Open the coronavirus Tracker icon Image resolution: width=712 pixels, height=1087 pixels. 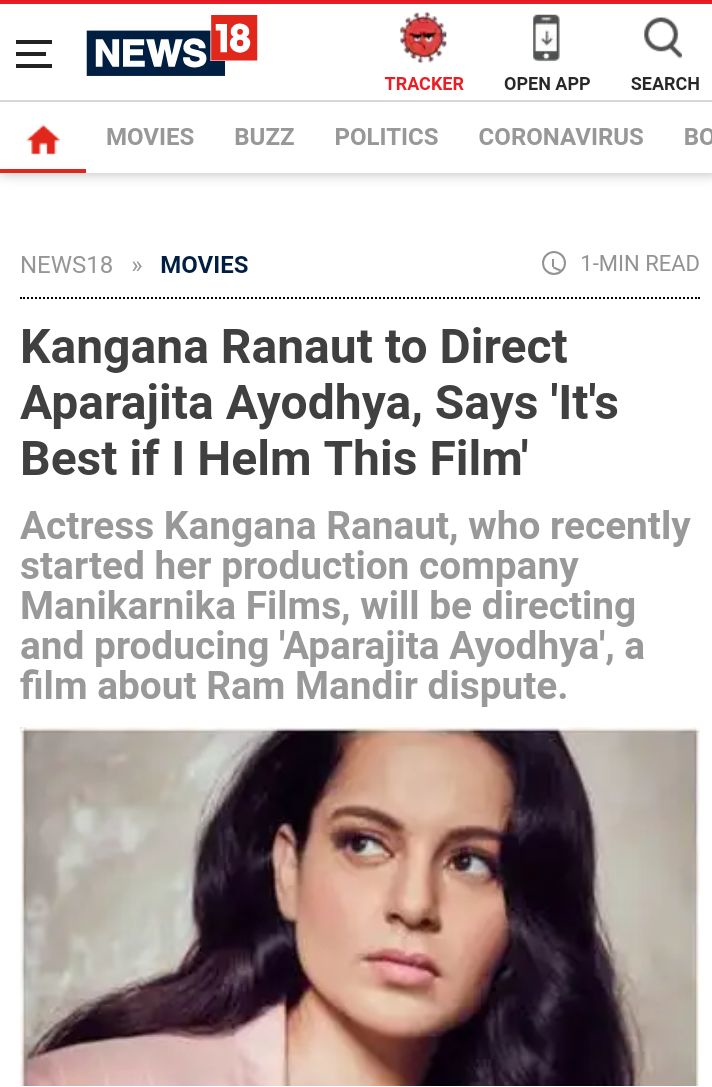tap(423, 37)
